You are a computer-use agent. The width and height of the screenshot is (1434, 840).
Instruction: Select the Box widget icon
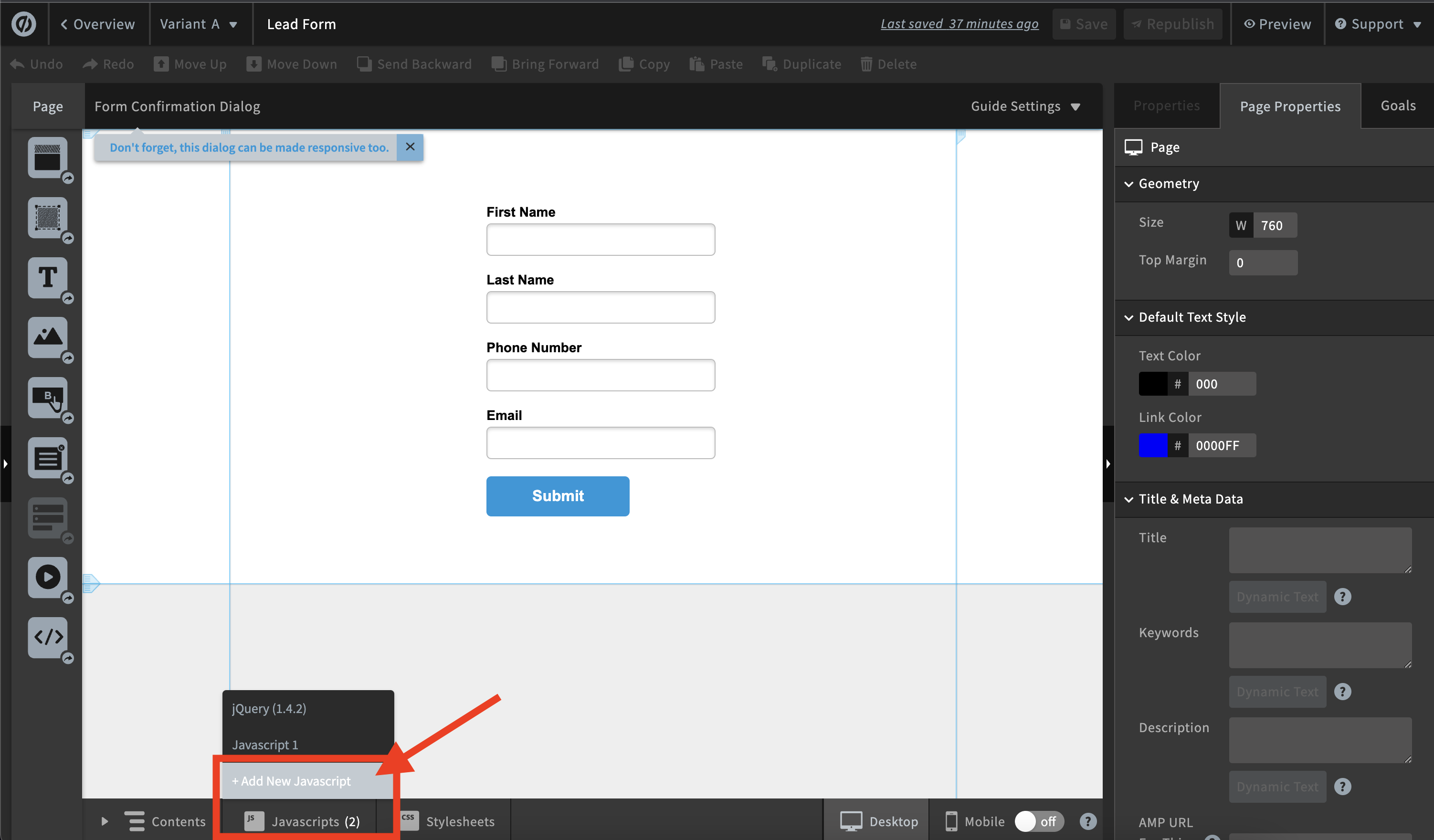47,218
